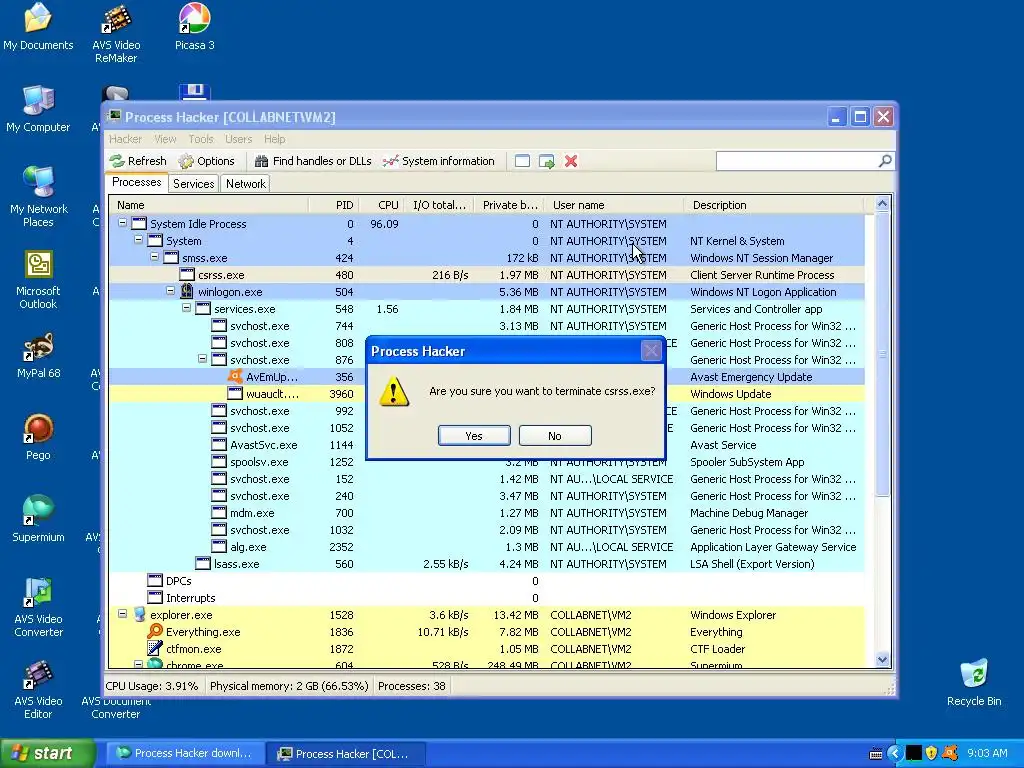Switch to the Network tab

click(x=246, y=184)
